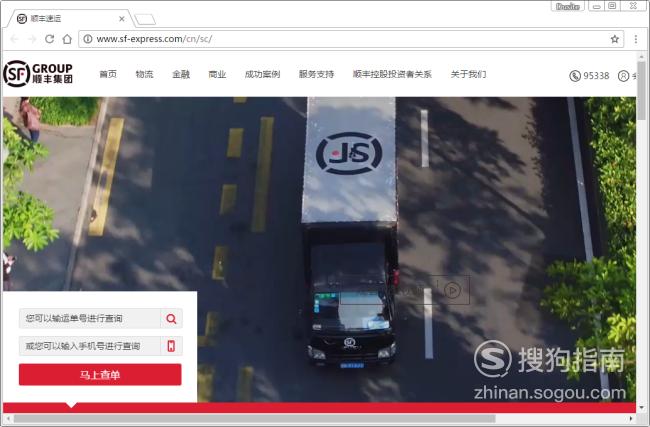Open the user account icon
The image size is (650, 427).
[x=623, y=76]
